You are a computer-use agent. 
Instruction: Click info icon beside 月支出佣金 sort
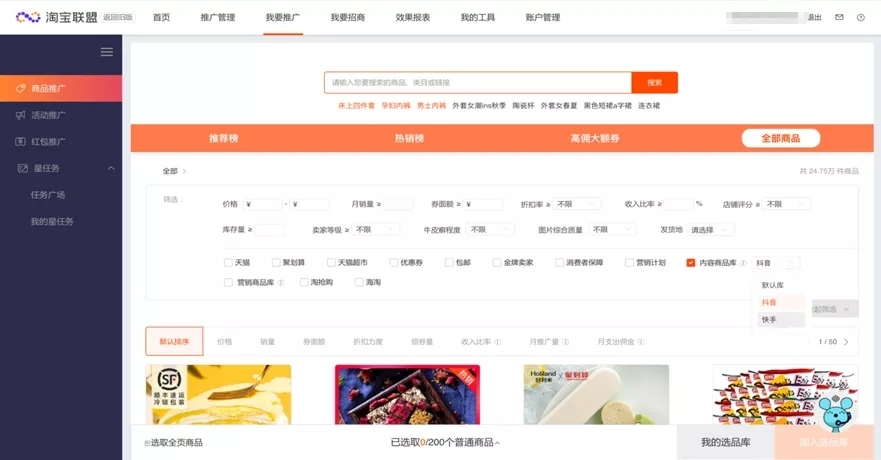[x=641, y=341]
